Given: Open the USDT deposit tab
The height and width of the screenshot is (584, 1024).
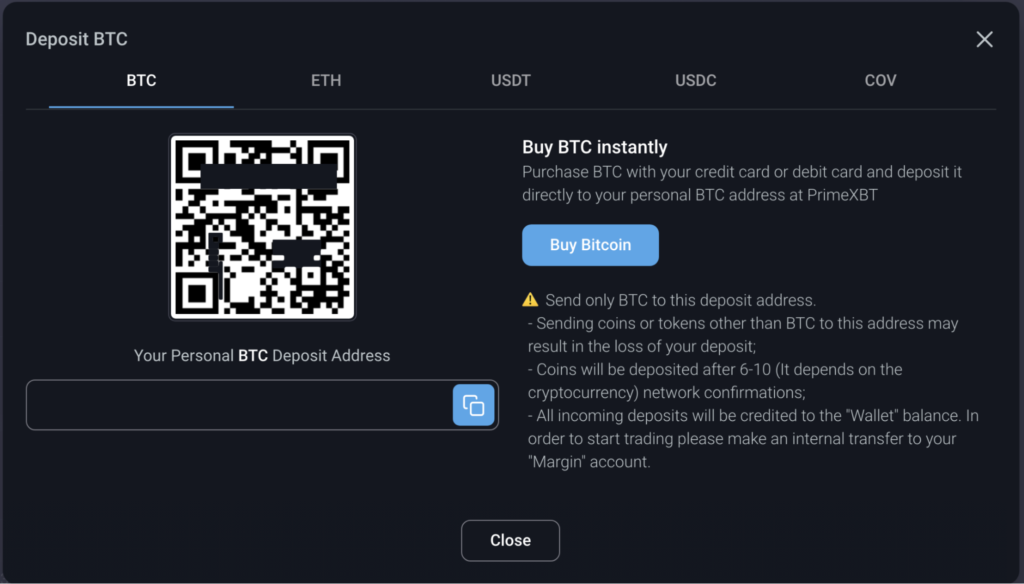Looking at the screenshot, I should (x=511, y=80).
